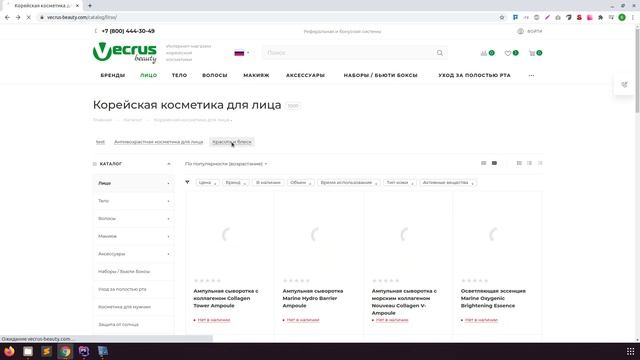Click the user login avatar icon

click(520, 31)
